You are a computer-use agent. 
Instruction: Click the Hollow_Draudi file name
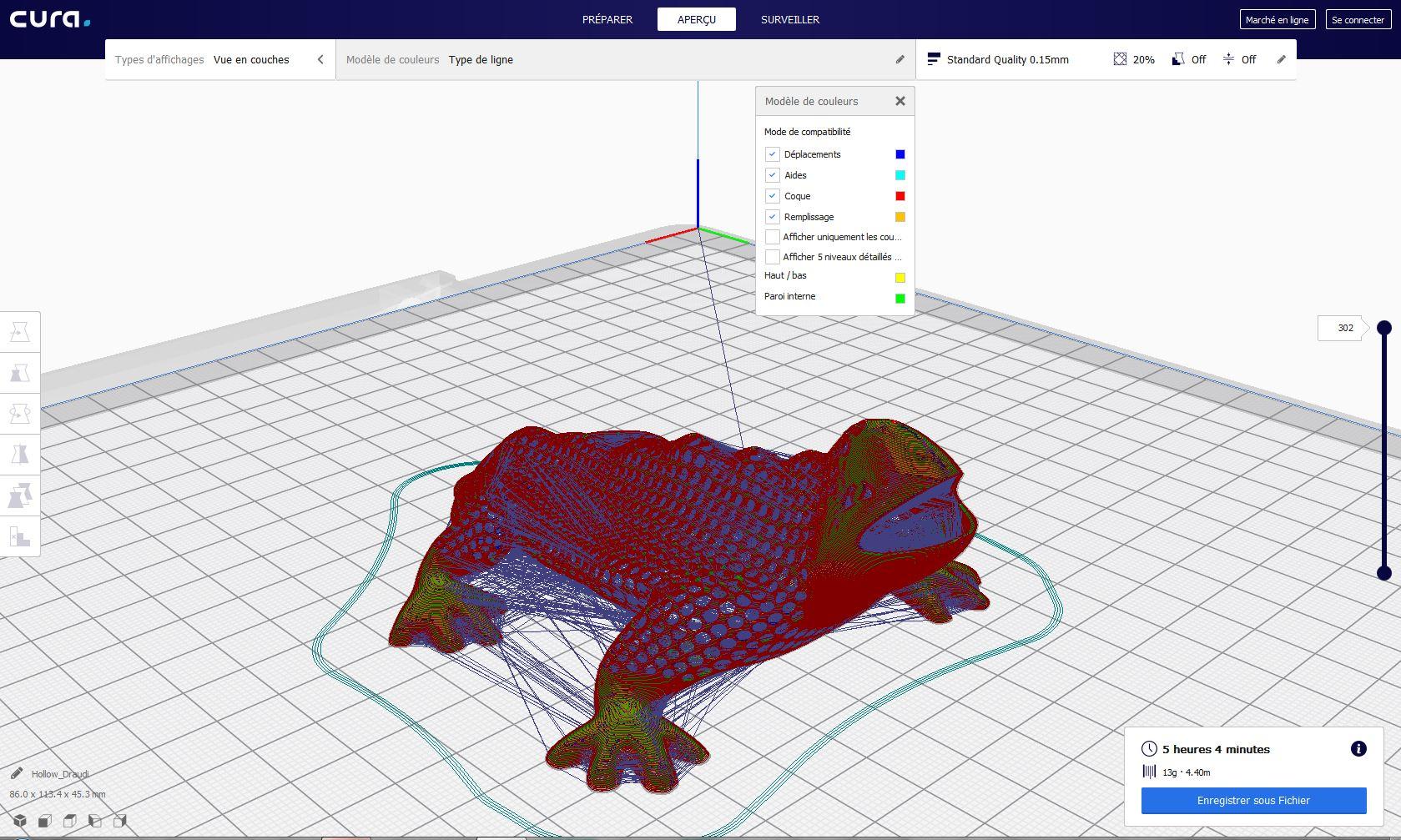point(60,774)
